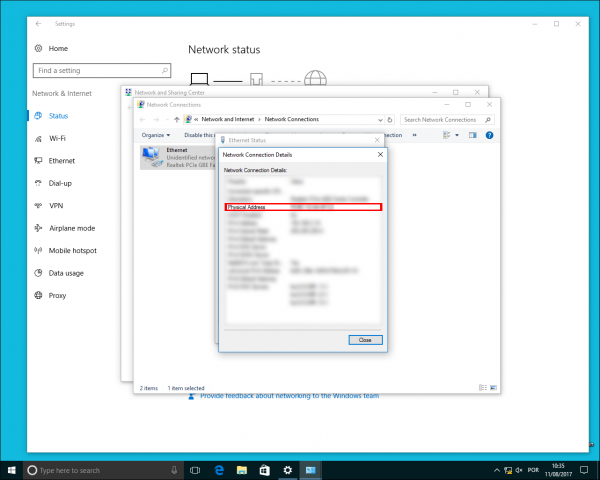The width and height of the screenshot is (600, 480).
Task: Click the Settings search magnifier icon
Action: pyautogui.click(x=165, y=70)
